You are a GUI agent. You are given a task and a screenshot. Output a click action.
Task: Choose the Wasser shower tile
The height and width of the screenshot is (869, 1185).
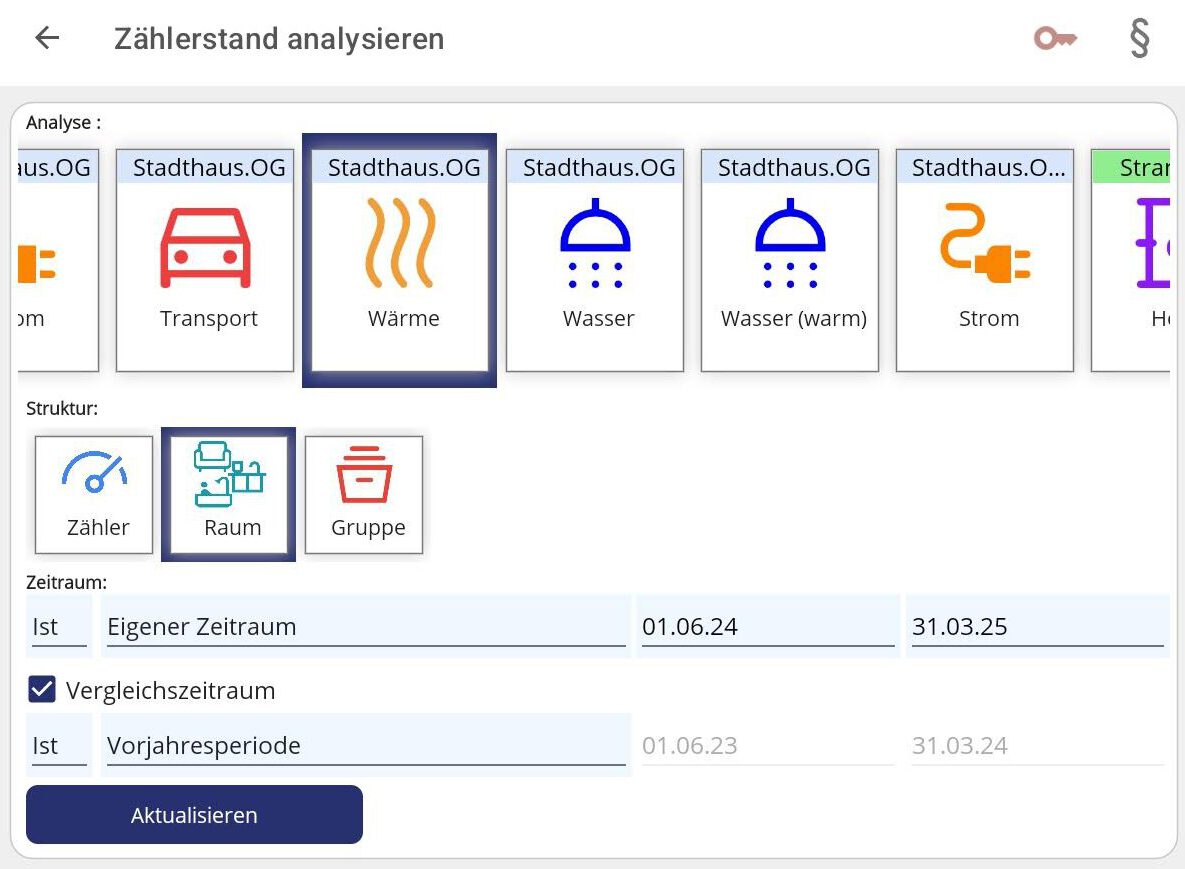pos(595,261)
